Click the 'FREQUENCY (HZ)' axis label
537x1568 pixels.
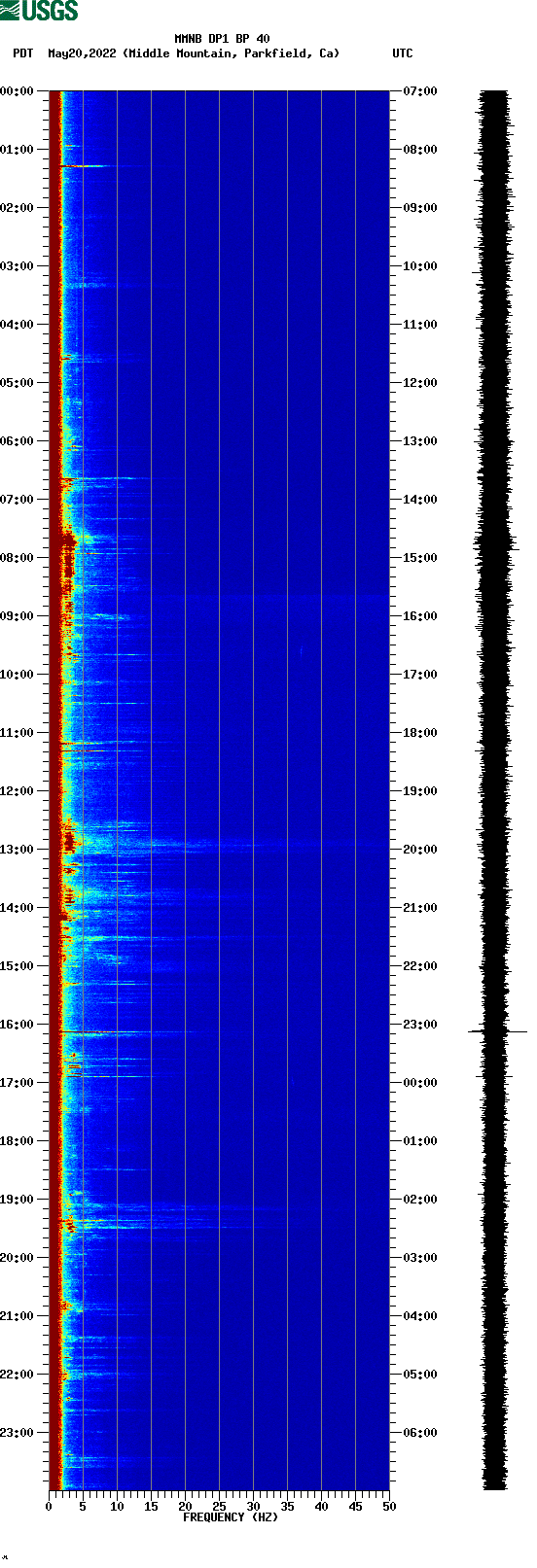(231, 1517)
